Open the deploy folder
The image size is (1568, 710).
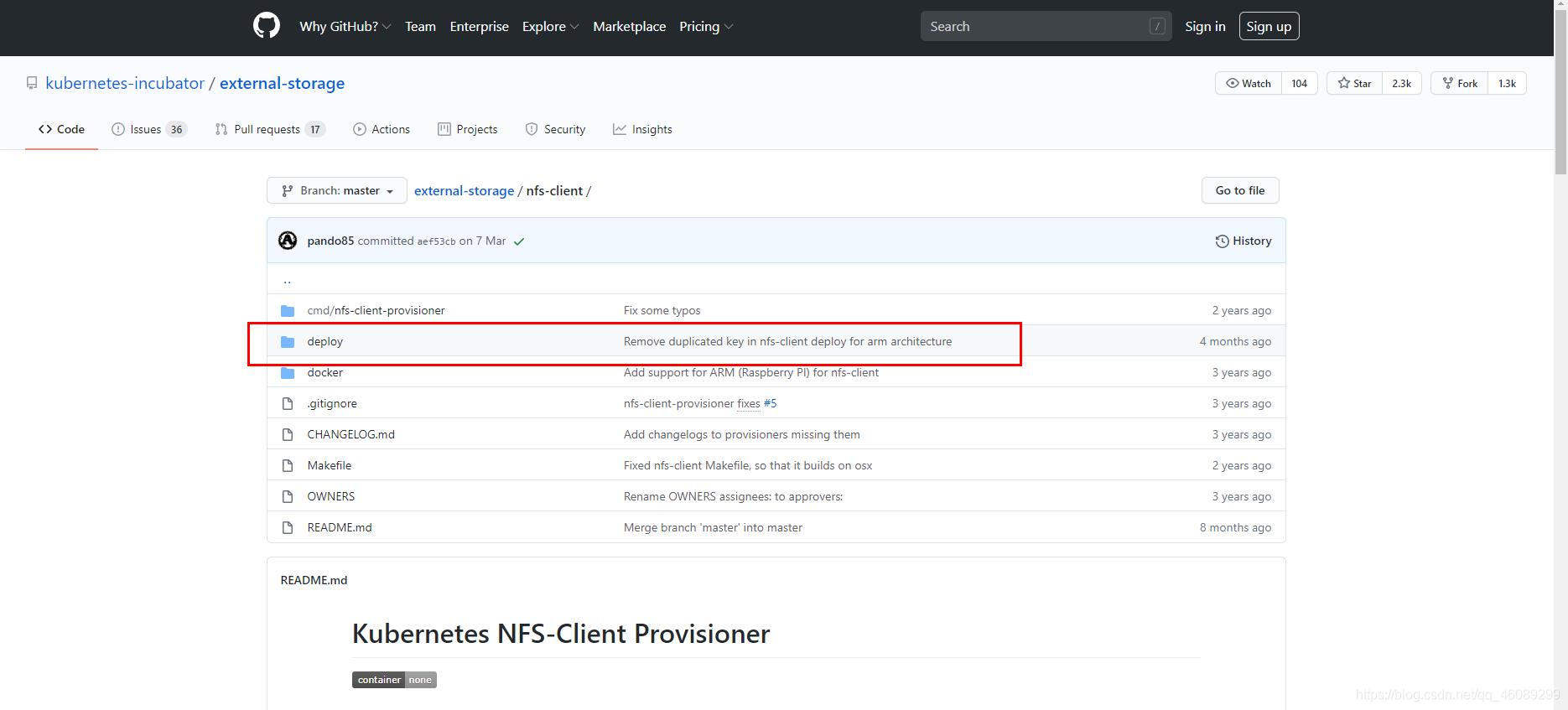click(325, 341)
